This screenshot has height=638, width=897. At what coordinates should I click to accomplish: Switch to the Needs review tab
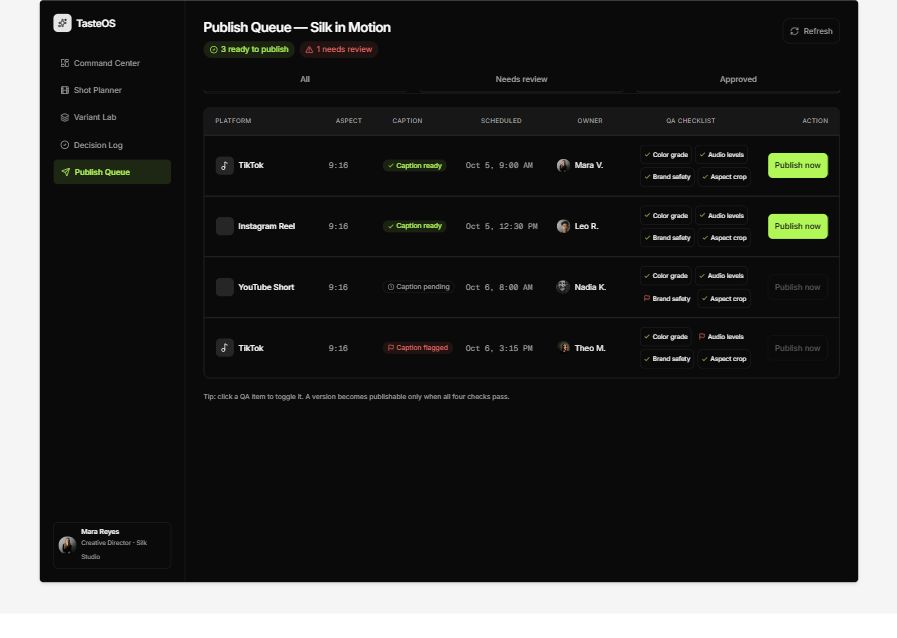[x=521, y=80]
